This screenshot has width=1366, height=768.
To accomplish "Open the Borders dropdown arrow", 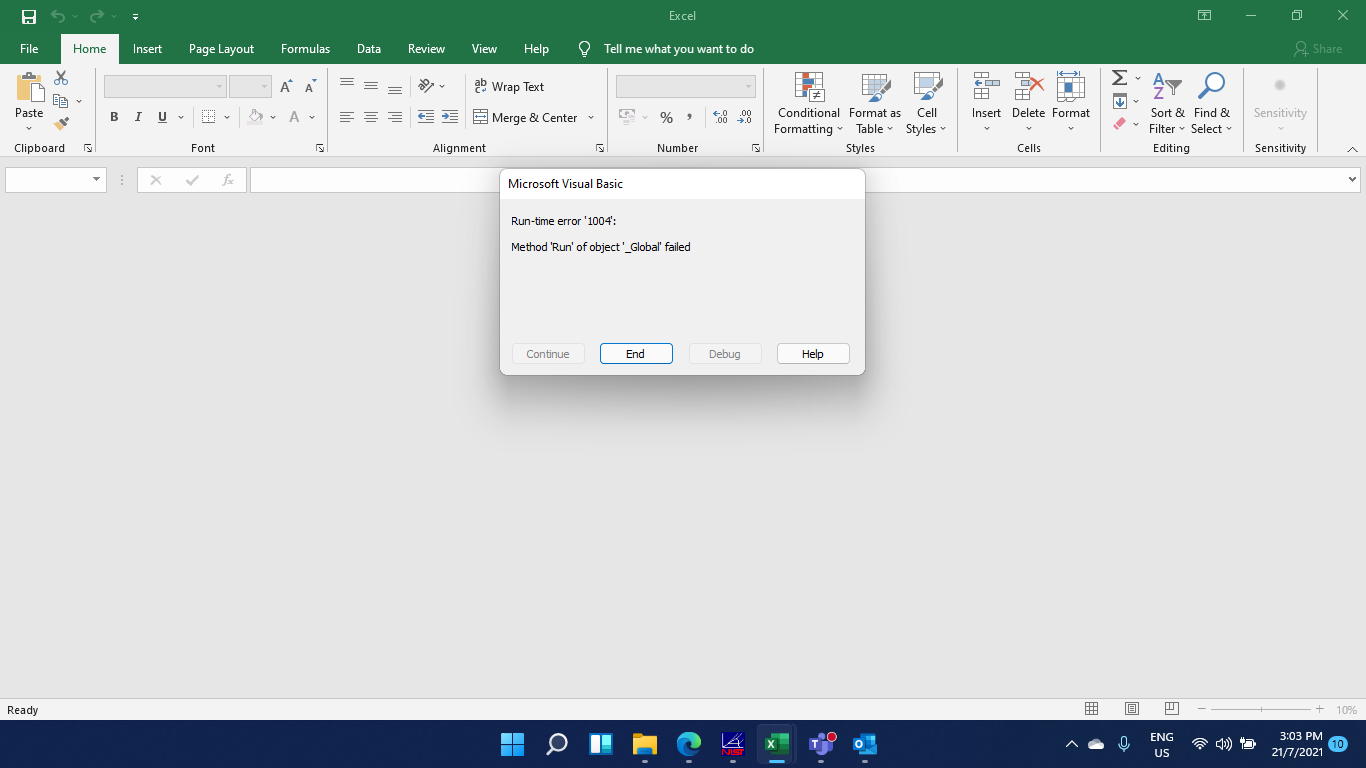I will click(x=227, y=117).
